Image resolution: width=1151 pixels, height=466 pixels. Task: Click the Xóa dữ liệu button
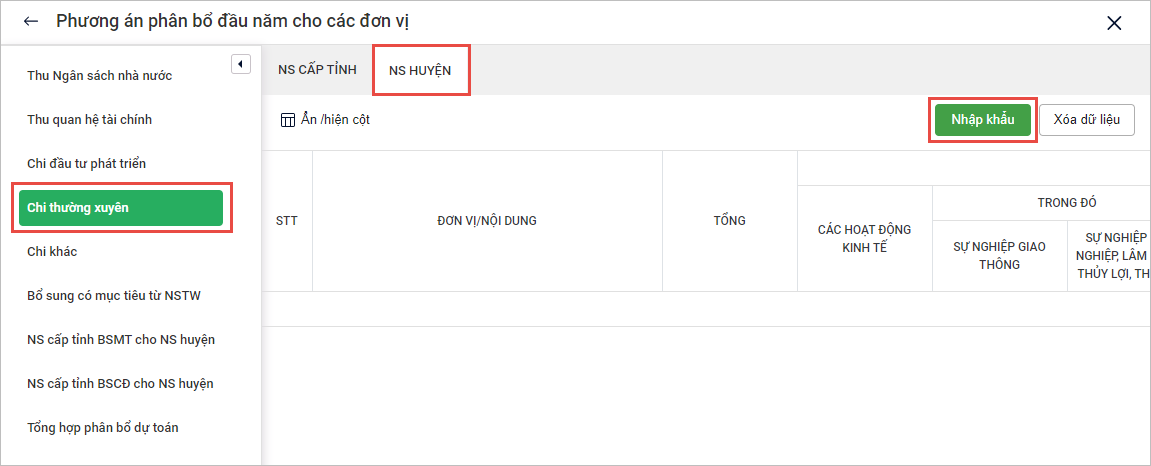[x=1087, y=120]
